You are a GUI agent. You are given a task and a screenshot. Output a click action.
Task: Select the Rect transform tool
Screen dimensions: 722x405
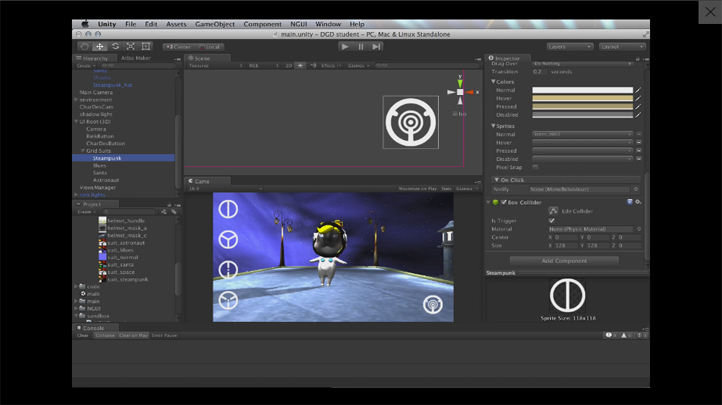146,46
